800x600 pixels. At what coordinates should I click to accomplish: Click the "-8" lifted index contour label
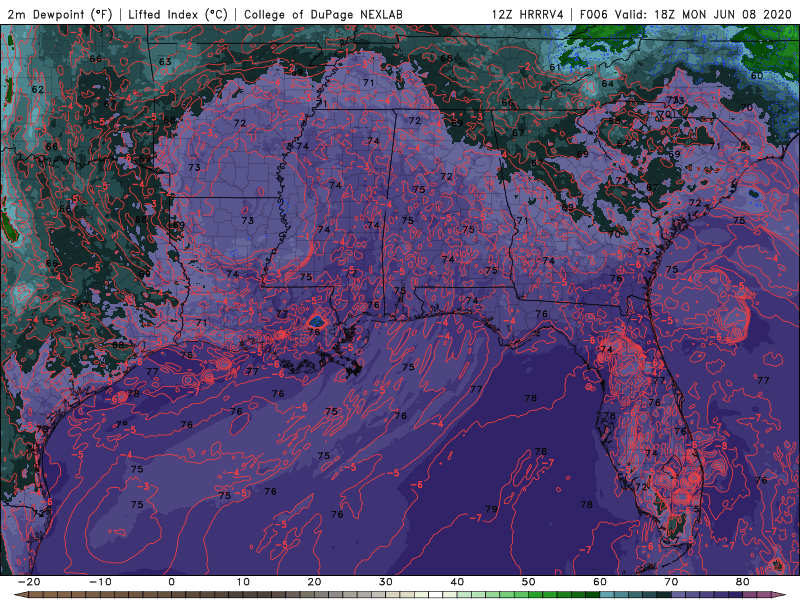pyautogui.click(x=721, y=445)
